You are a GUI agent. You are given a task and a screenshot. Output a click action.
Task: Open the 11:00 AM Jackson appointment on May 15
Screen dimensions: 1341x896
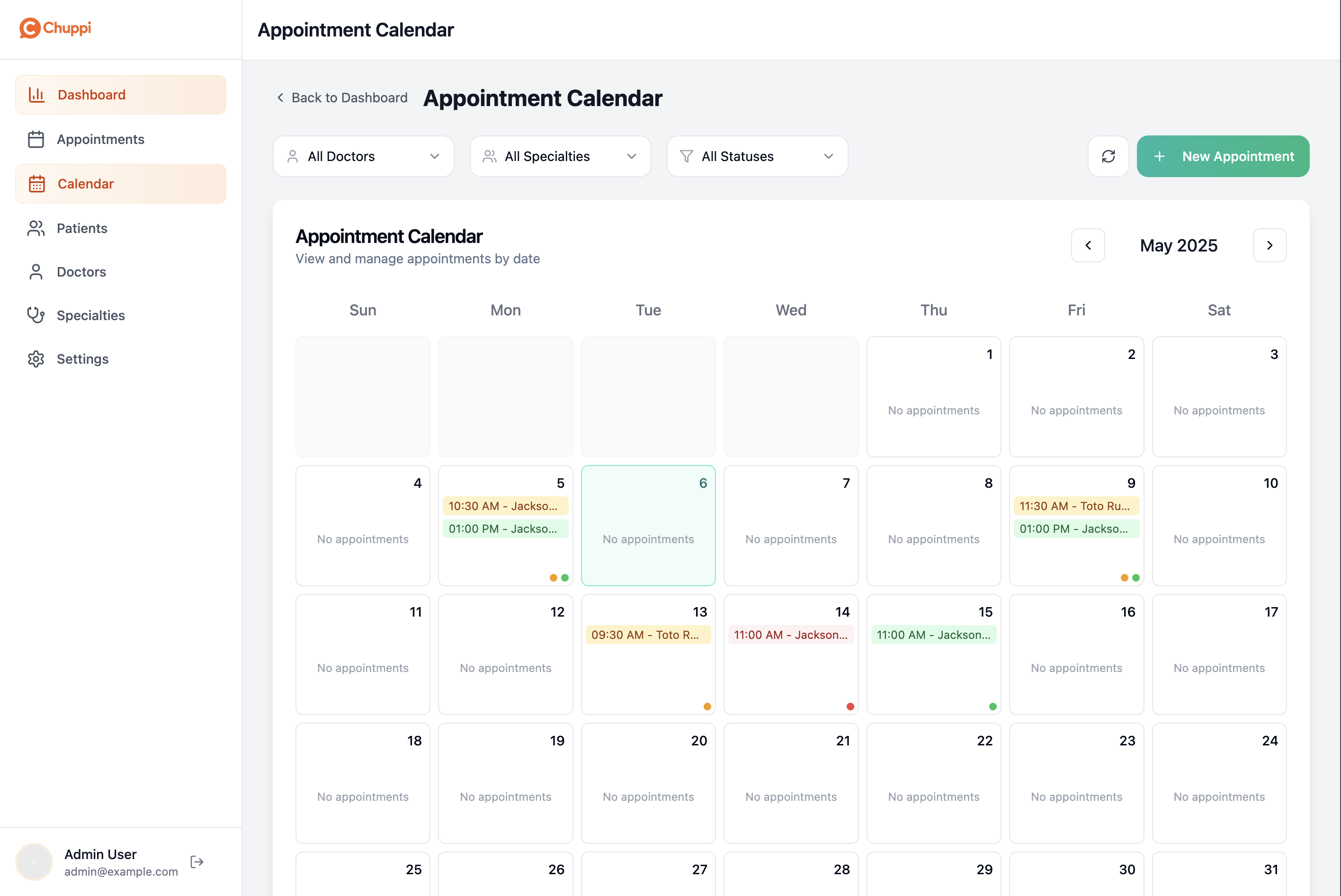tap(934, 634)
